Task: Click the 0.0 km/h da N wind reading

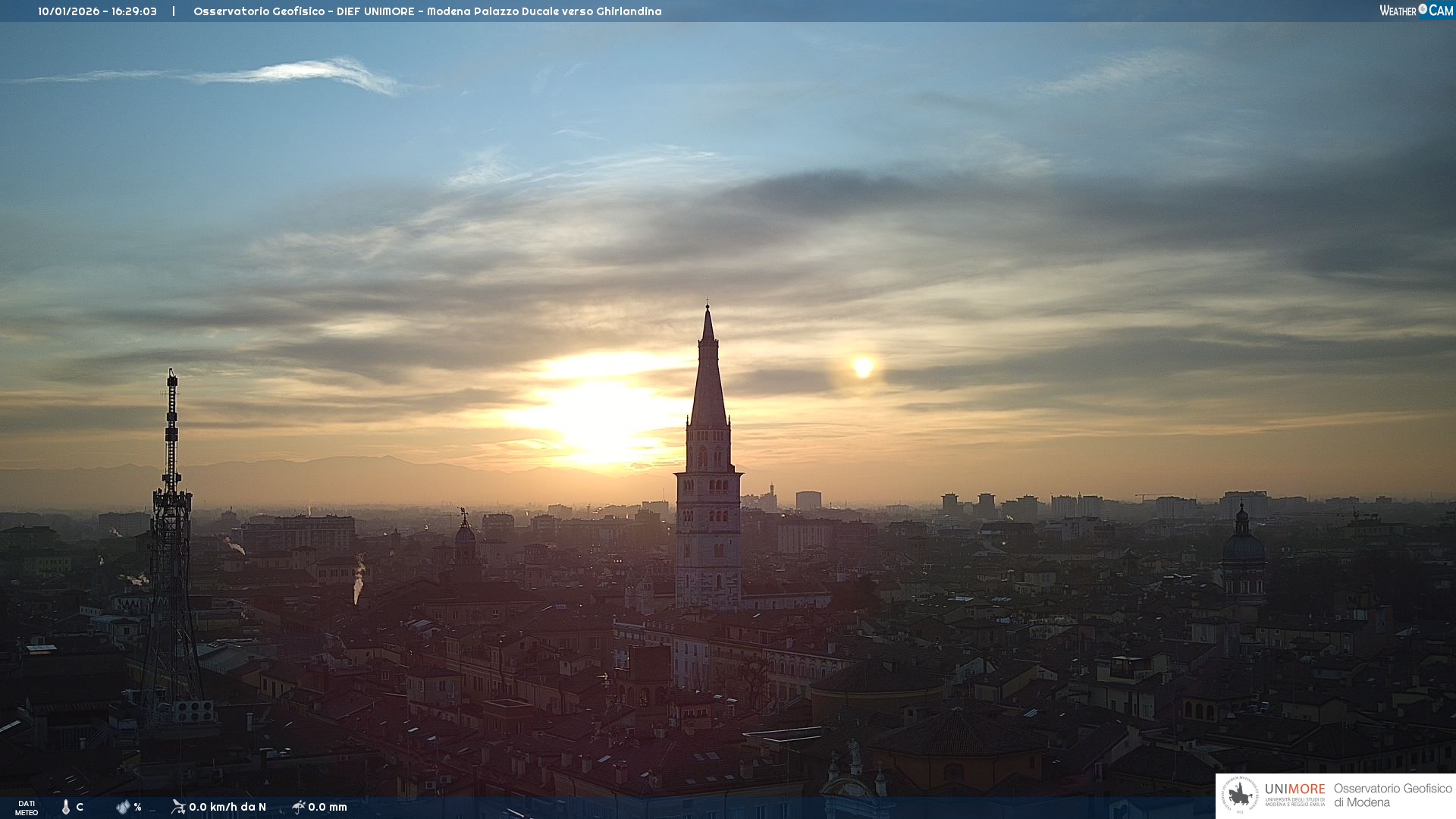Action: (x=227, y=807)
